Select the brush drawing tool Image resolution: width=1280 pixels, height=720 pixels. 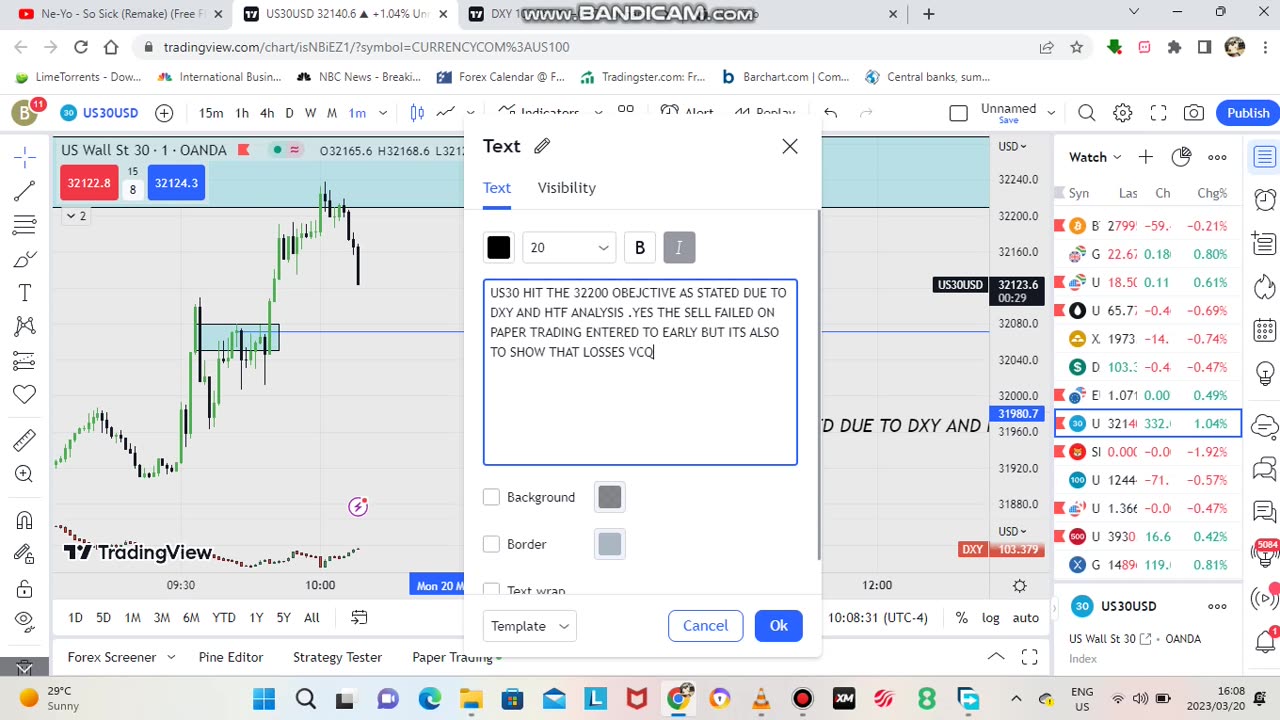[25, 259]
